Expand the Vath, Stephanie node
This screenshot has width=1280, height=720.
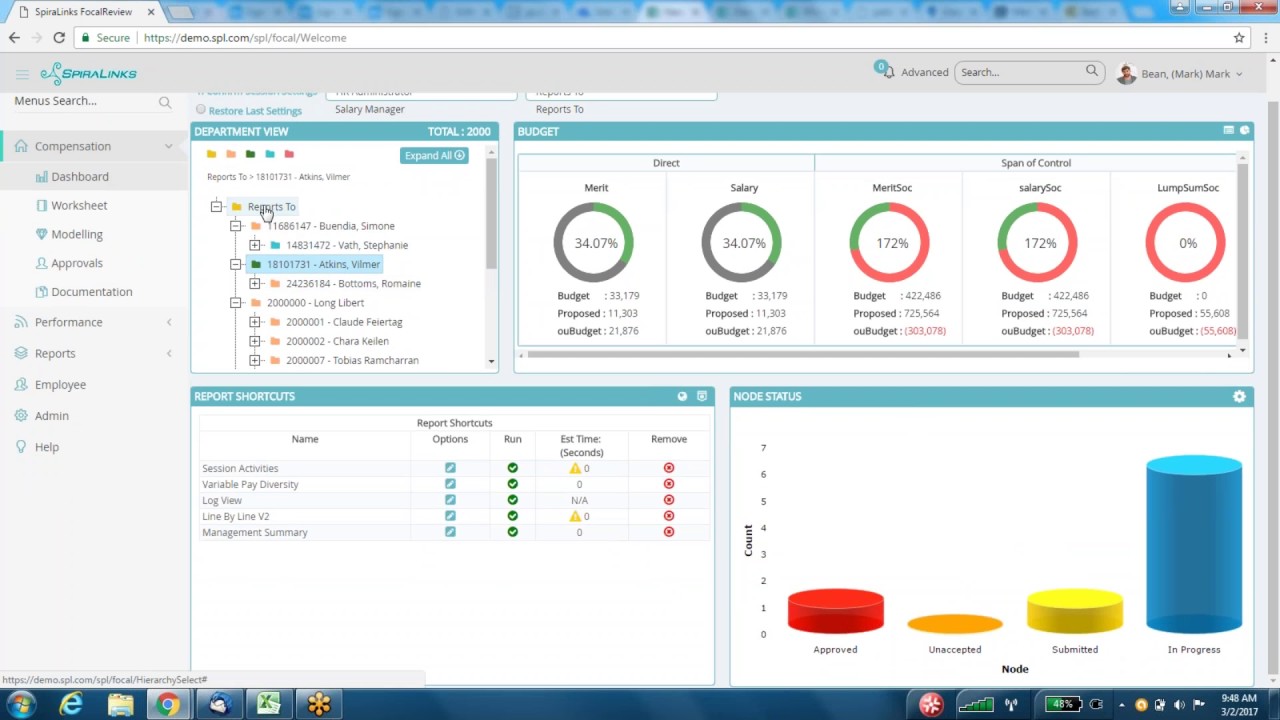[x=255, y=245]
